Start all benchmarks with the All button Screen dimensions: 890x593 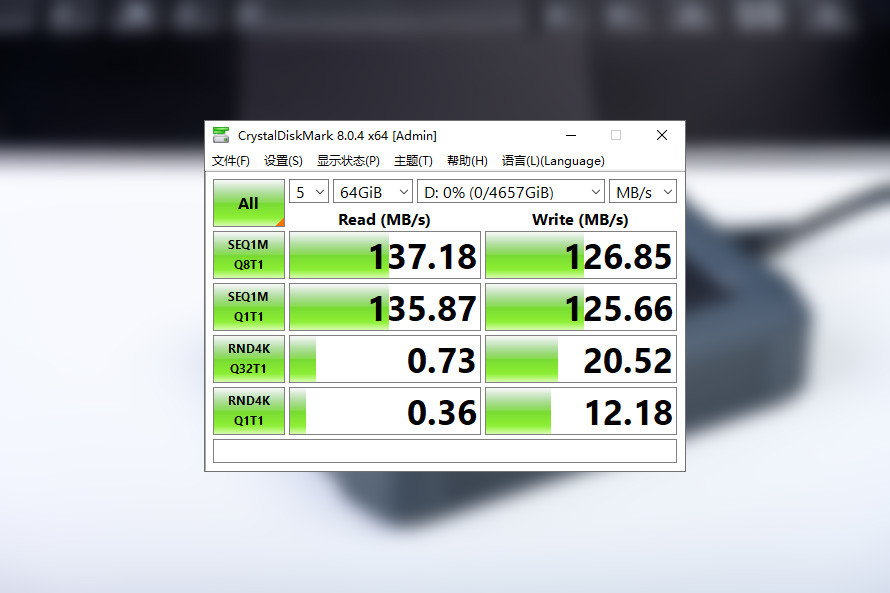(x=249, y=203)
